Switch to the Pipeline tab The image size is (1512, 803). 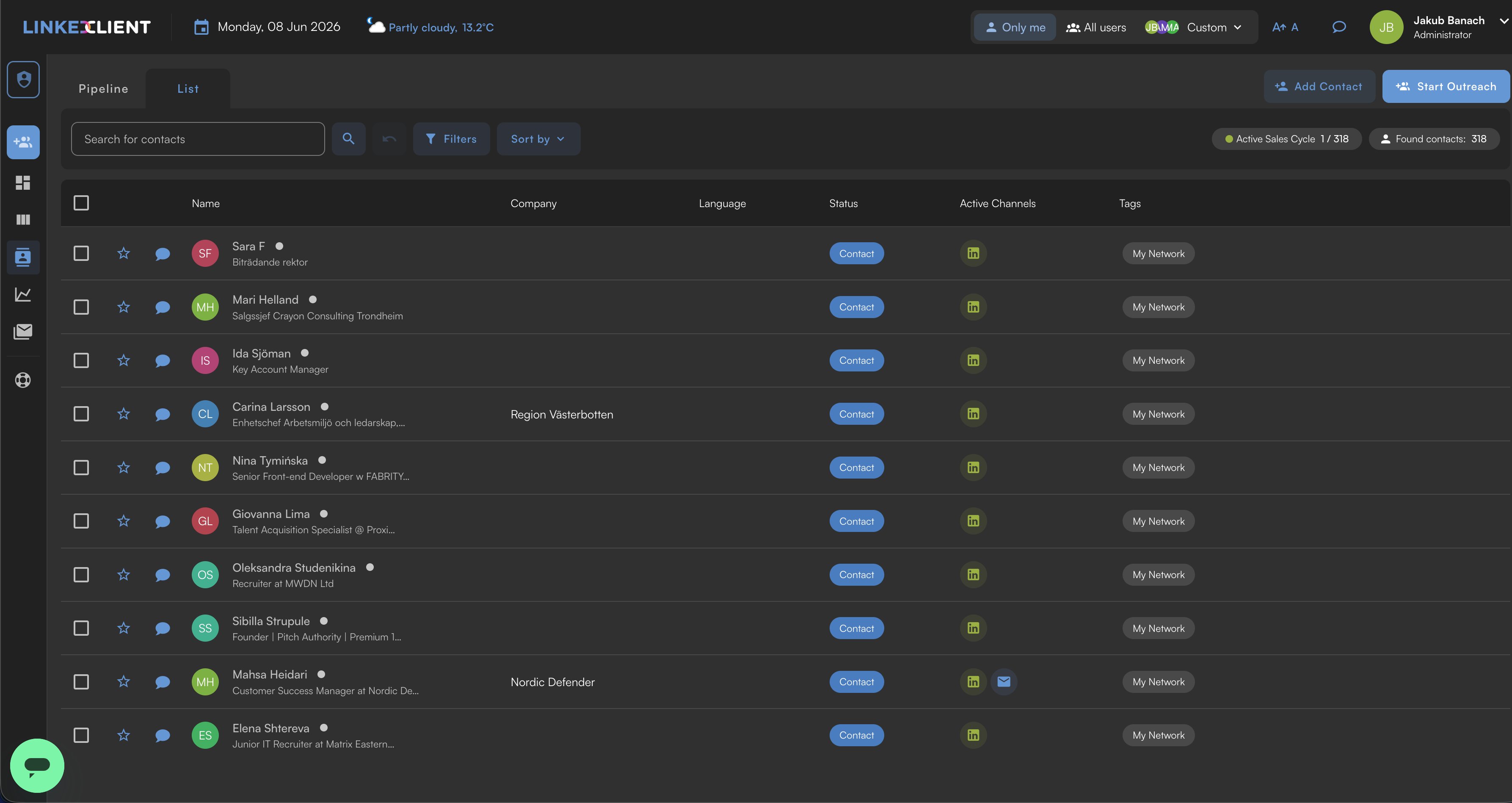tap(103, 89)
